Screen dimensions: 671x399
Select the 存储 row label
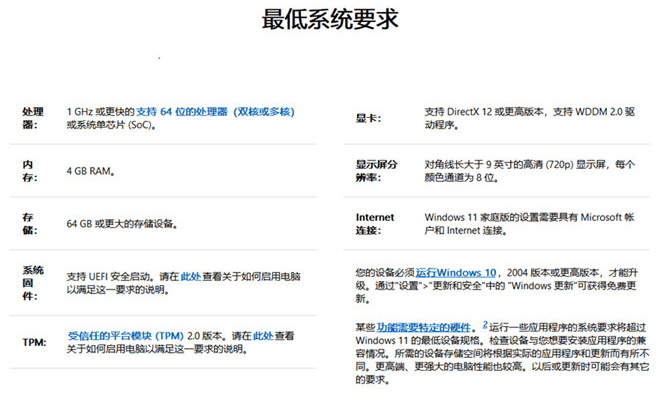pyautogui.click(x=30, y=223)
